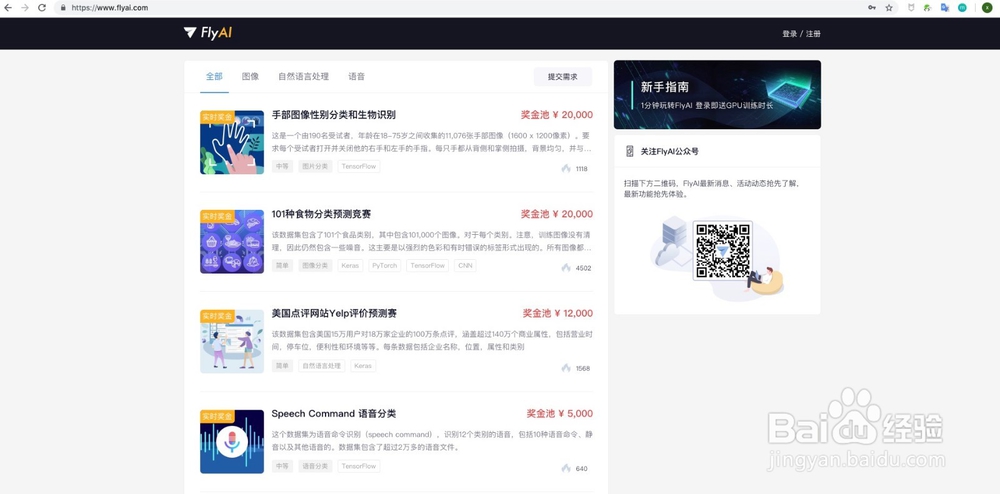Viewport: 1000px width, 494px height.
Task: Open the teal 'm' extension icon
Action: click(962, 8)
